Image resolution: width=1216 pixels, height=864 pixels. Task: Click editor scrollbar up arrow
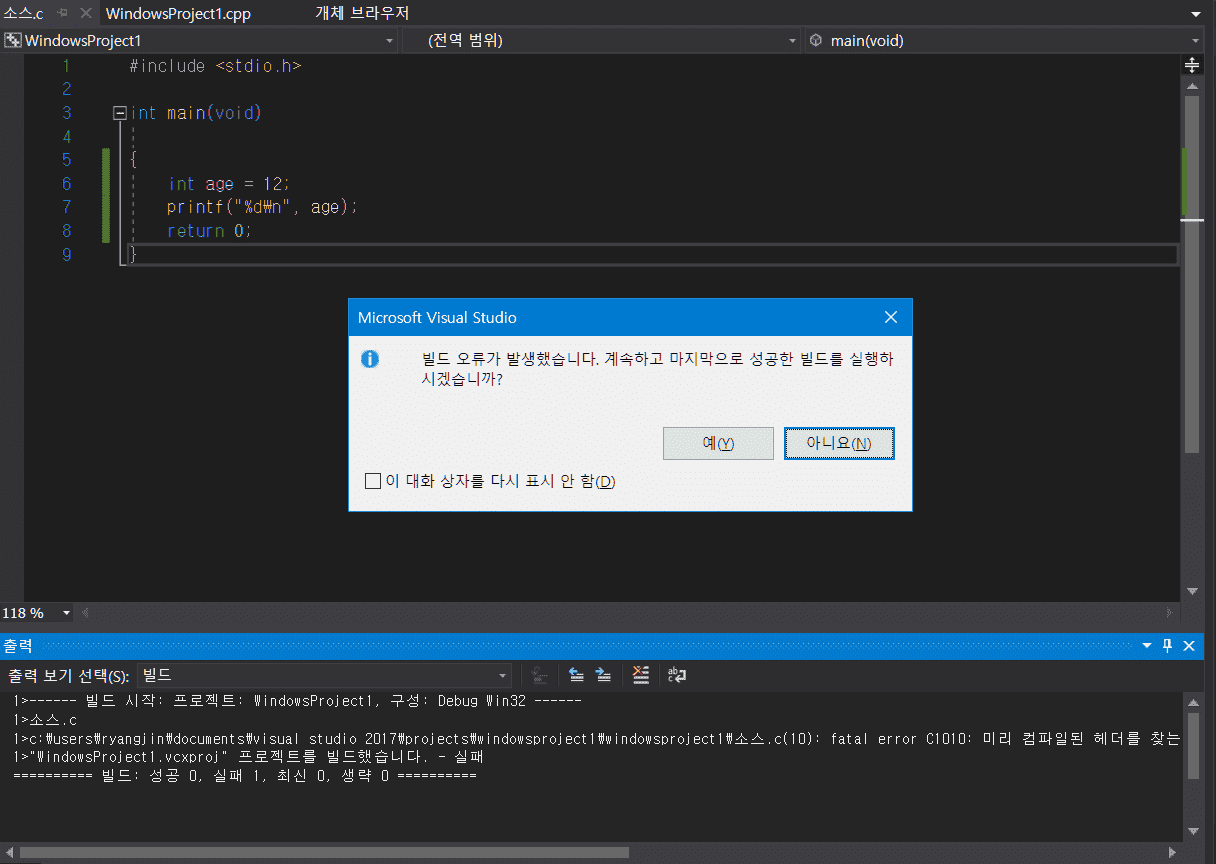point(1192,86)
